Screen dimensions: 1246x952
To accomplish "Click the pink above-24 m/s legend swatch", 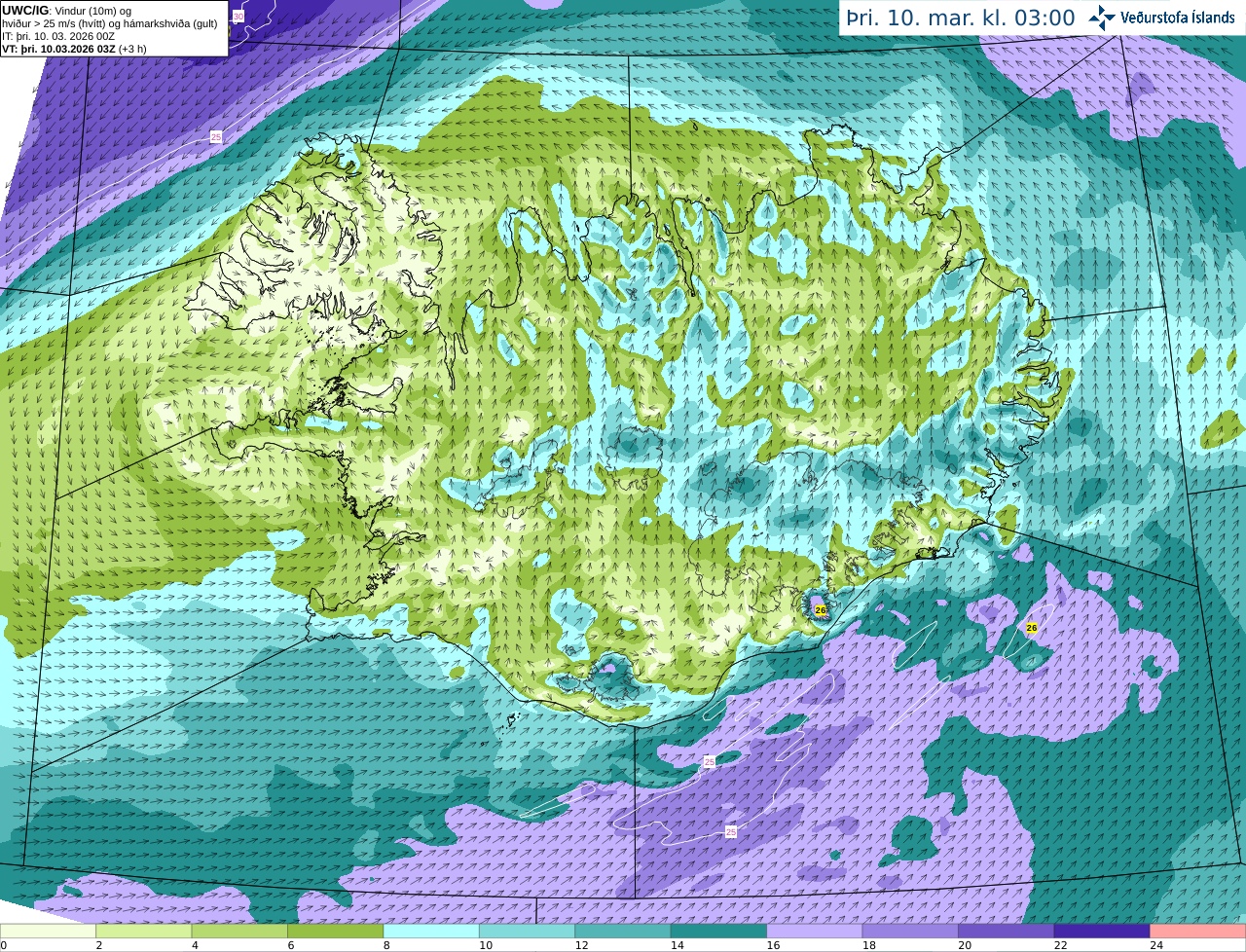I will pos(1198,932).
